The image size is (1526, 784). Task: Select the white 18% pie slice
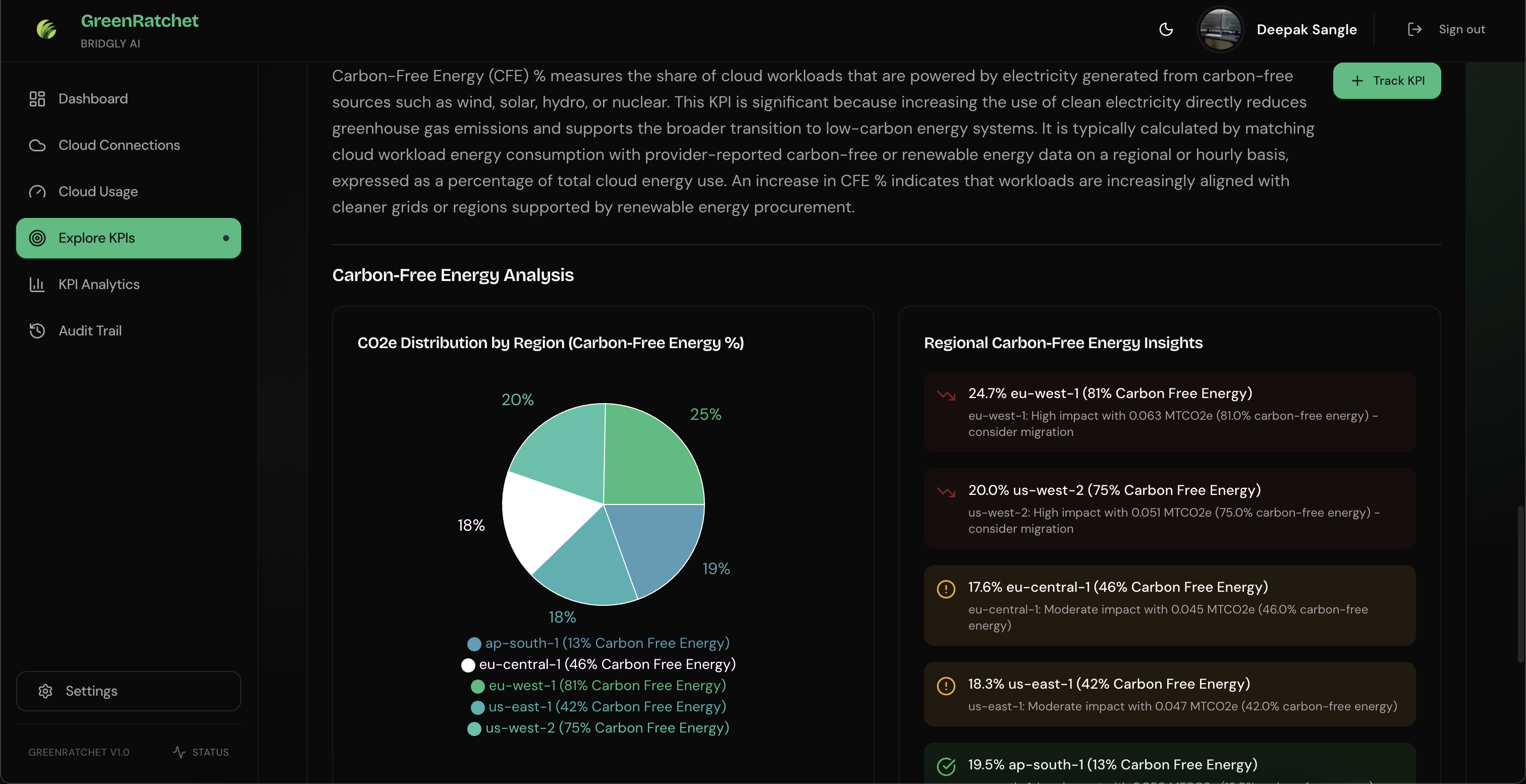[x=542, y=518]
